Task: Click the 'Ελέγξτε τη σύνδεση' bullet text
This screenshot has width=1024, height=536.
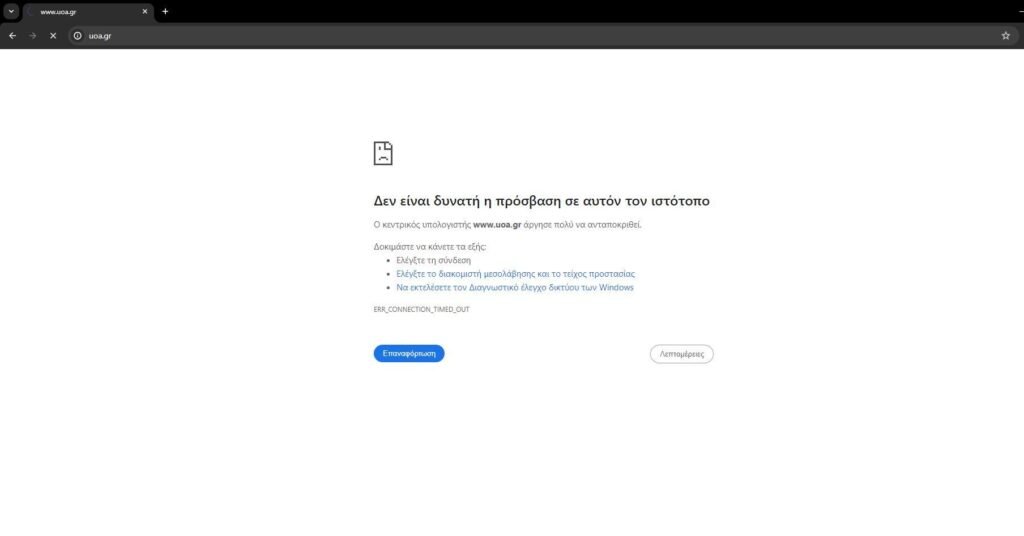Action: click(433, 260)
